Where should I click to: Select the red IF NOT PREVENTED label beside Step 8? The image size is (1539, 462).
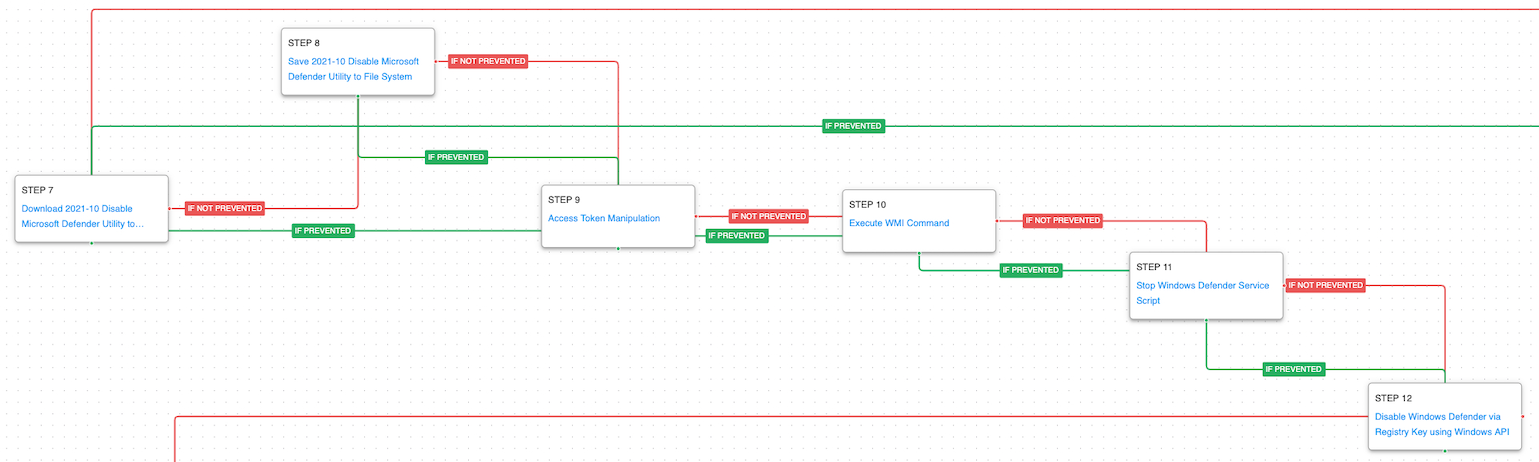[488, 61]
